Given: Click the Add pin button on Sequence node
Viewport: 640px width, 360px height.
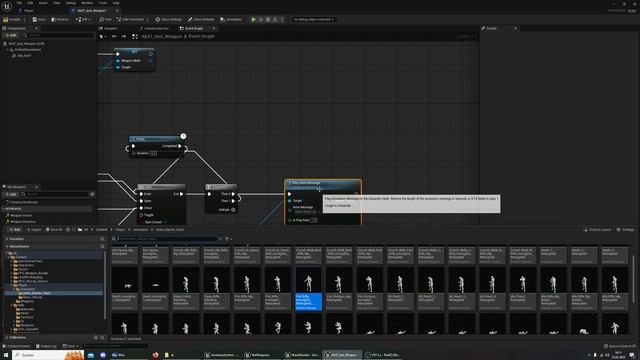Looking at the screenshot, I should pyautogui.click(x=227, y=209).
